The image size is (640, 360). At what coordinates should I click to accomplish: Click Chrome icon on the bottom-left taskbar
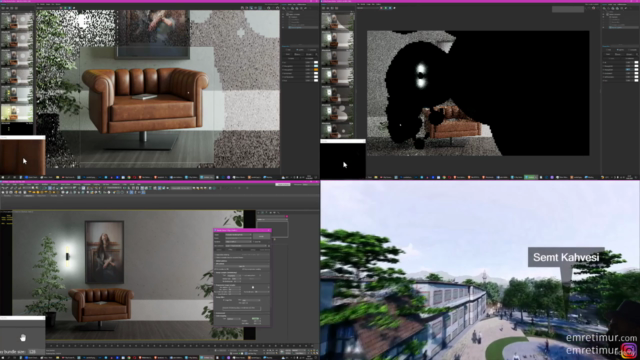click(129, 358)
